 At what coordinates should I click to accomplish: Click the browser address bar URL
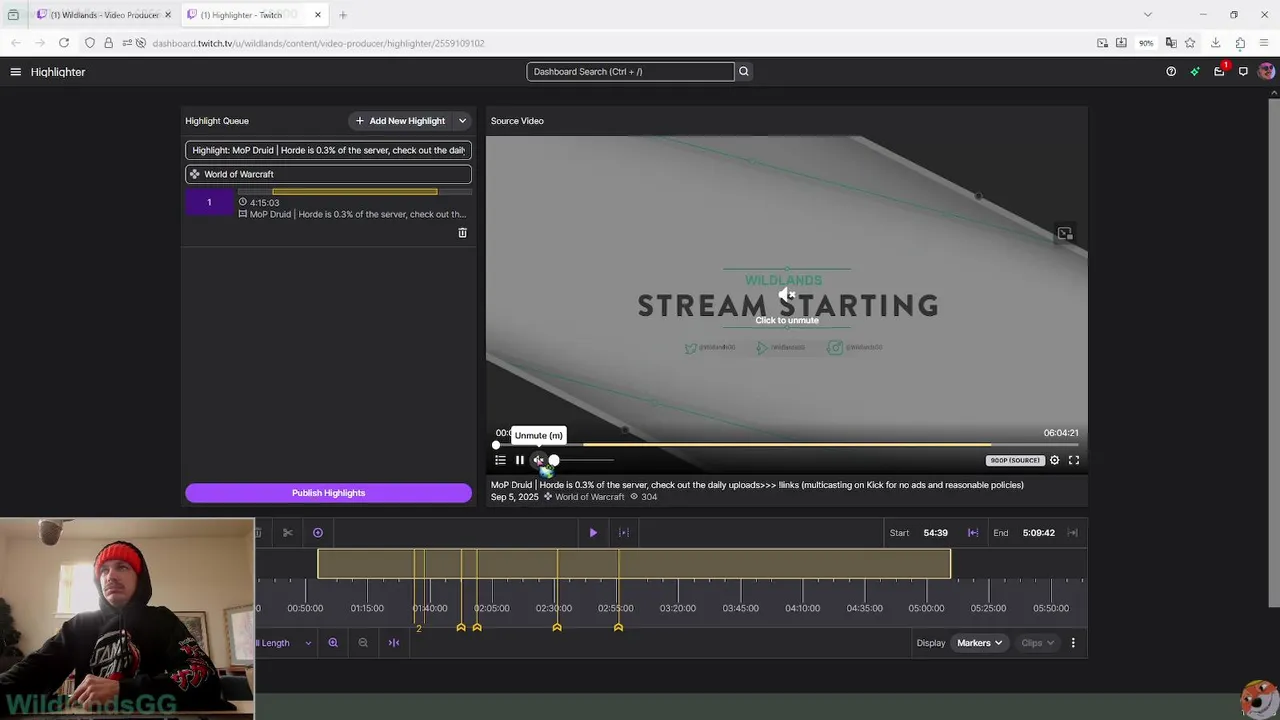(x=318, y=43)
